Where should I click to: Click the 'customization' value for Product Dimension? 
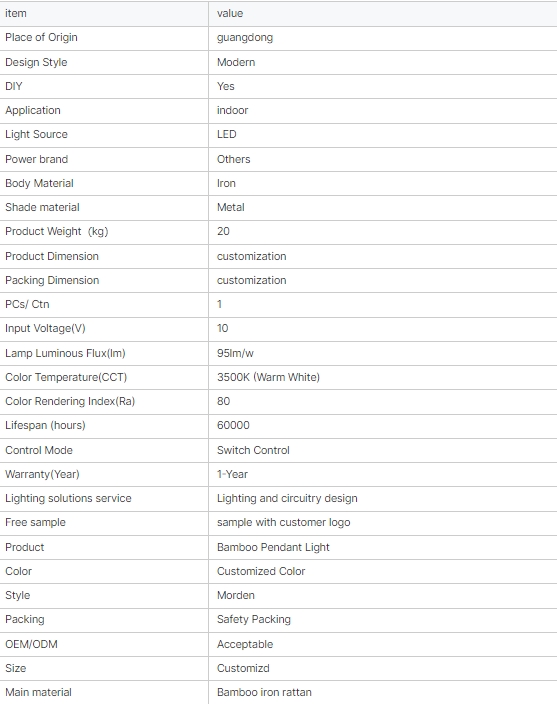coord(251,256)
